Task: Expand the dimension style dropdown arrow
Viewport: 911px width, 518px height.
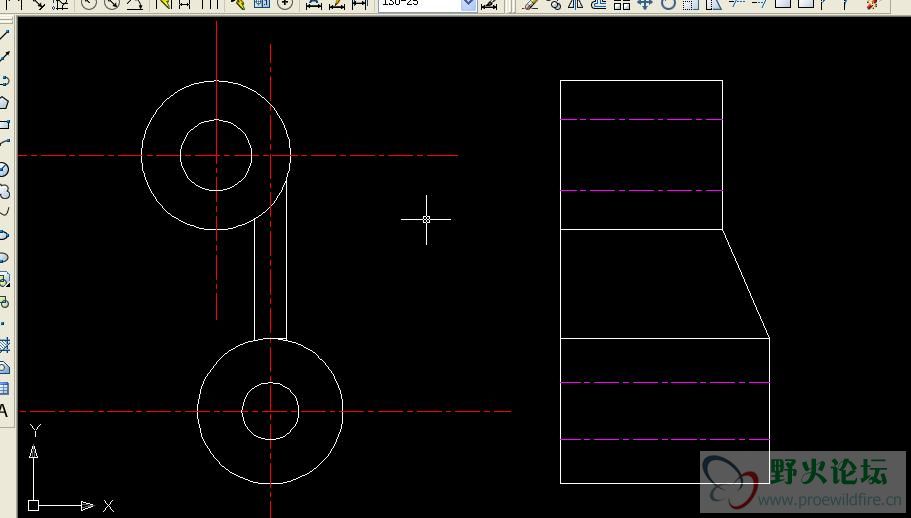Action: tap(469, 5)
